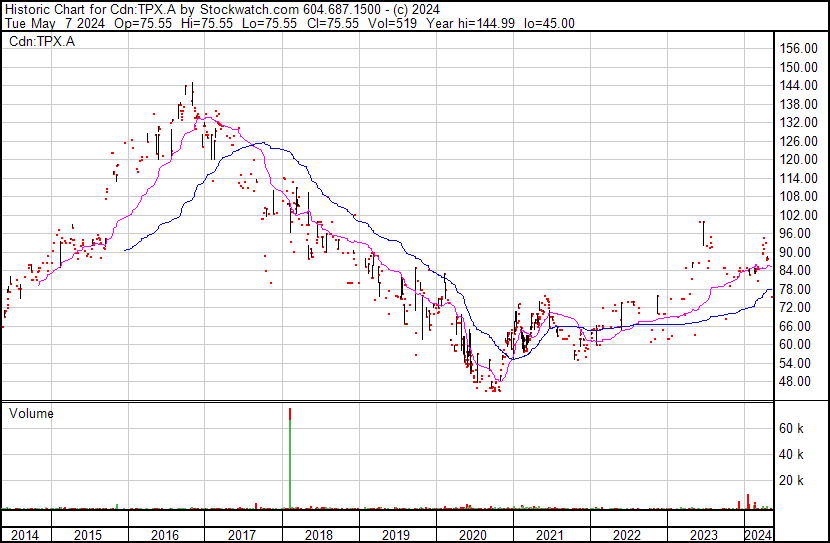Select the 20 k volume axis label
830x543 pixels.
pos(792,480)
